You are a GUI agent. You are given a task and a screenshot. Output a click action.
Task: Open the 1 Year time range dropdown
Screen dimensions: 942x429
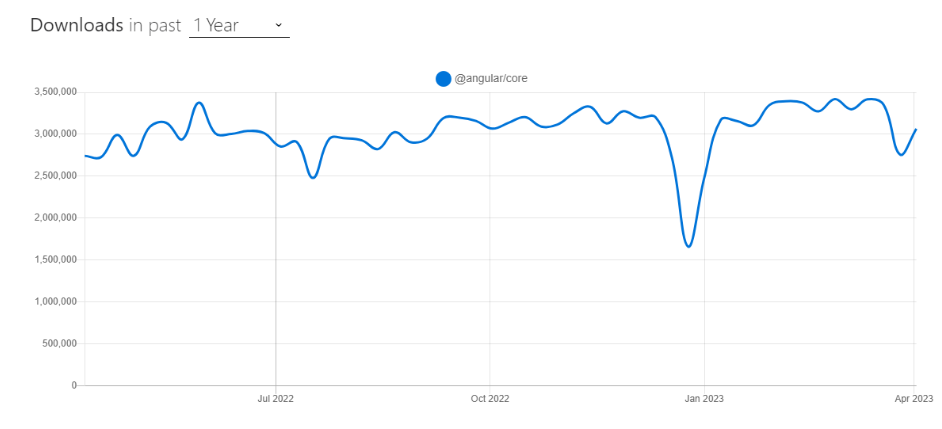click(238, 25)
